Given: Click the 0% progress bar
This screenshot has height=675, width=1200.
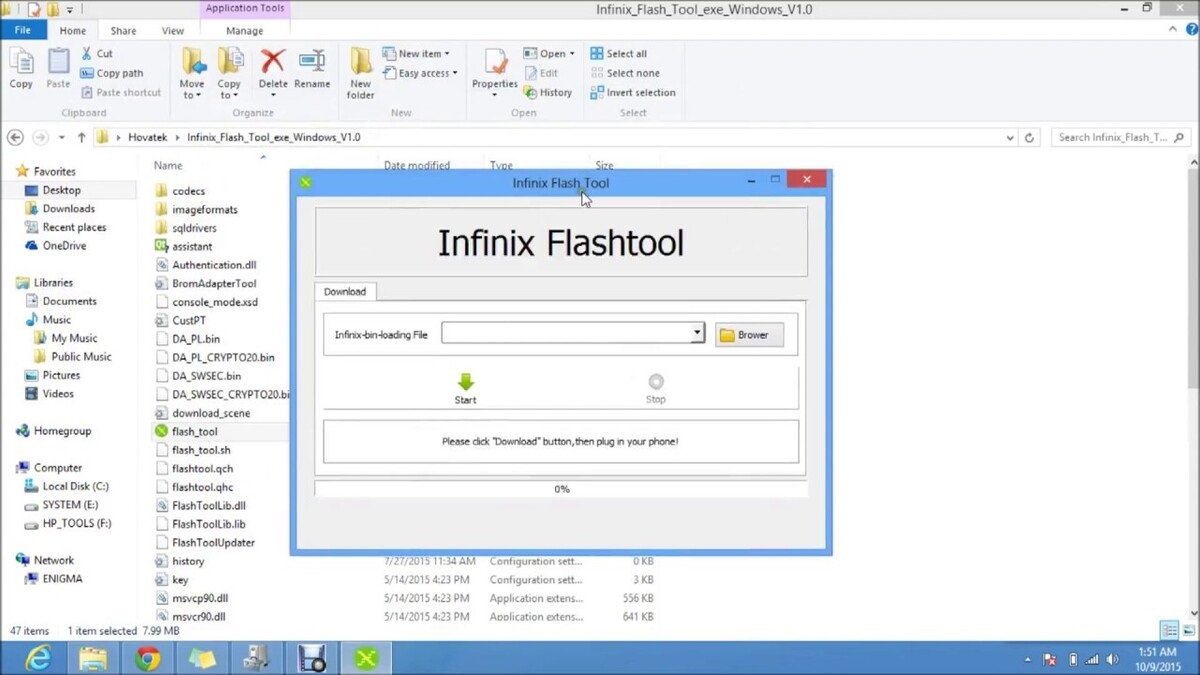Looking at the screenshot, I should pyautogui.click(x=561, y=489).
